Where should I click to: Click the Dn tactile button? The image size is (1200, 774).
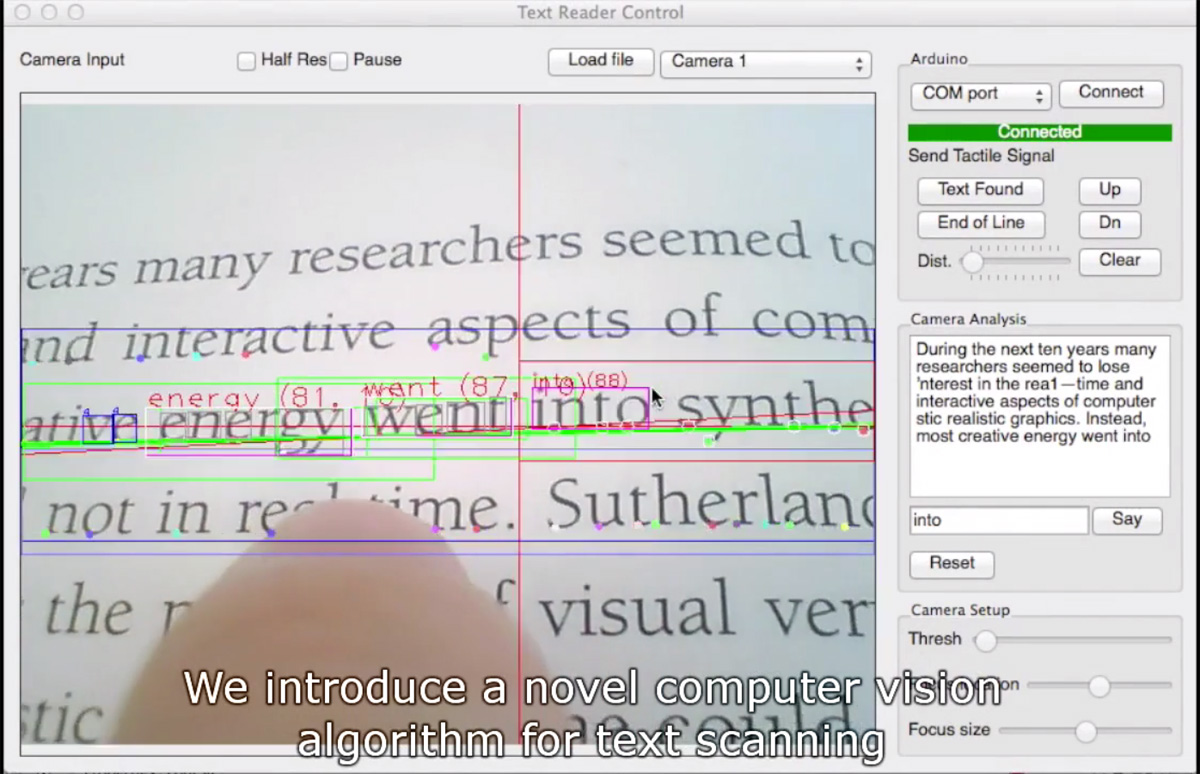tap(1109, 223)
